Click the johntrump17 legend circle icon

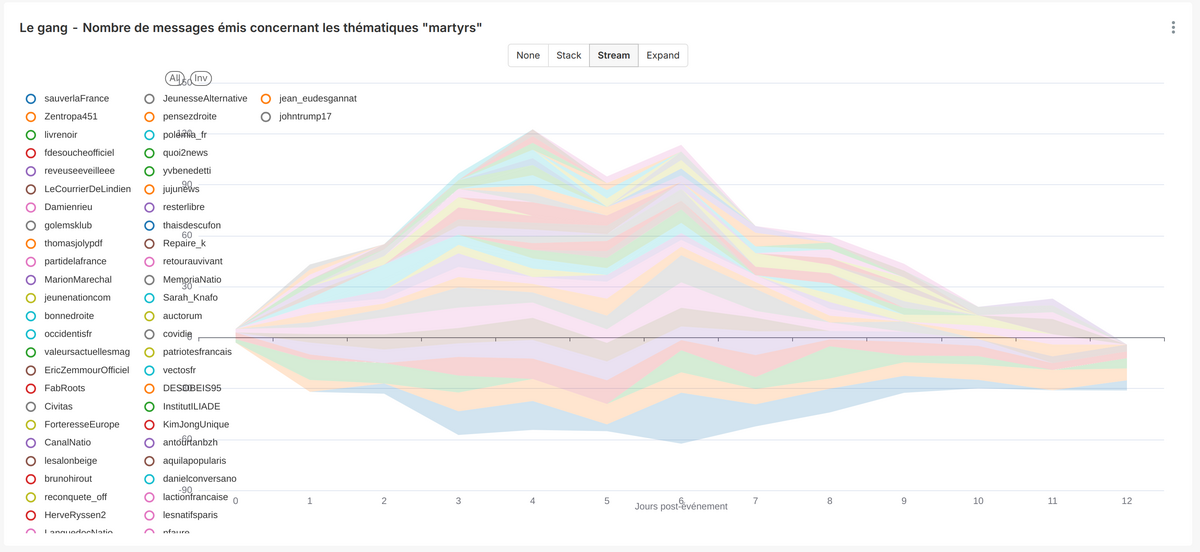coord(266,117)
